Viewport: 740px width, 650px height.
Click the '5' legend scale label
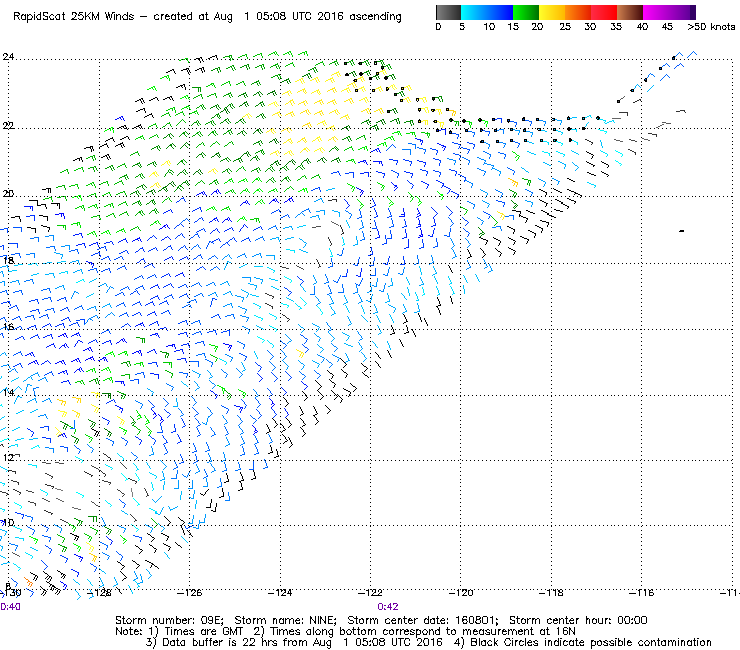(x=462, y=27)
